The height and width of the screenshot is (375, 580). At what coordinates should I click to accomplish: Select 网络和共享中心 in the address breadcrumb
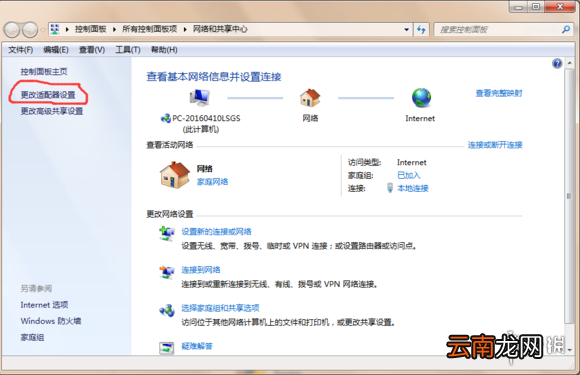tap(220, 29)
